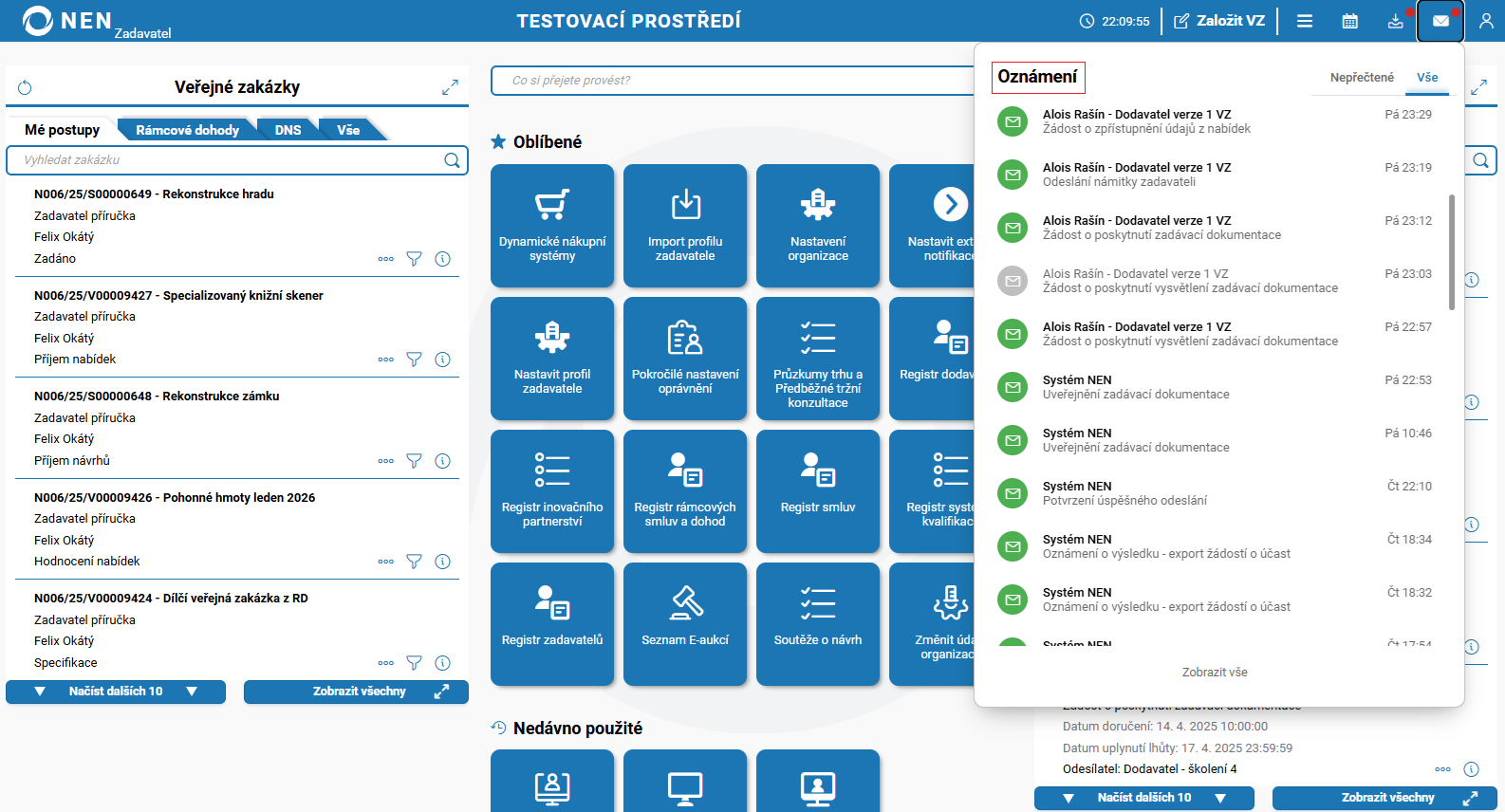Open the unread-gray notification from Pá 23:03
Image resolution: width=1505 pixels, height=812 pixels.
click(x=1215, y=281)
